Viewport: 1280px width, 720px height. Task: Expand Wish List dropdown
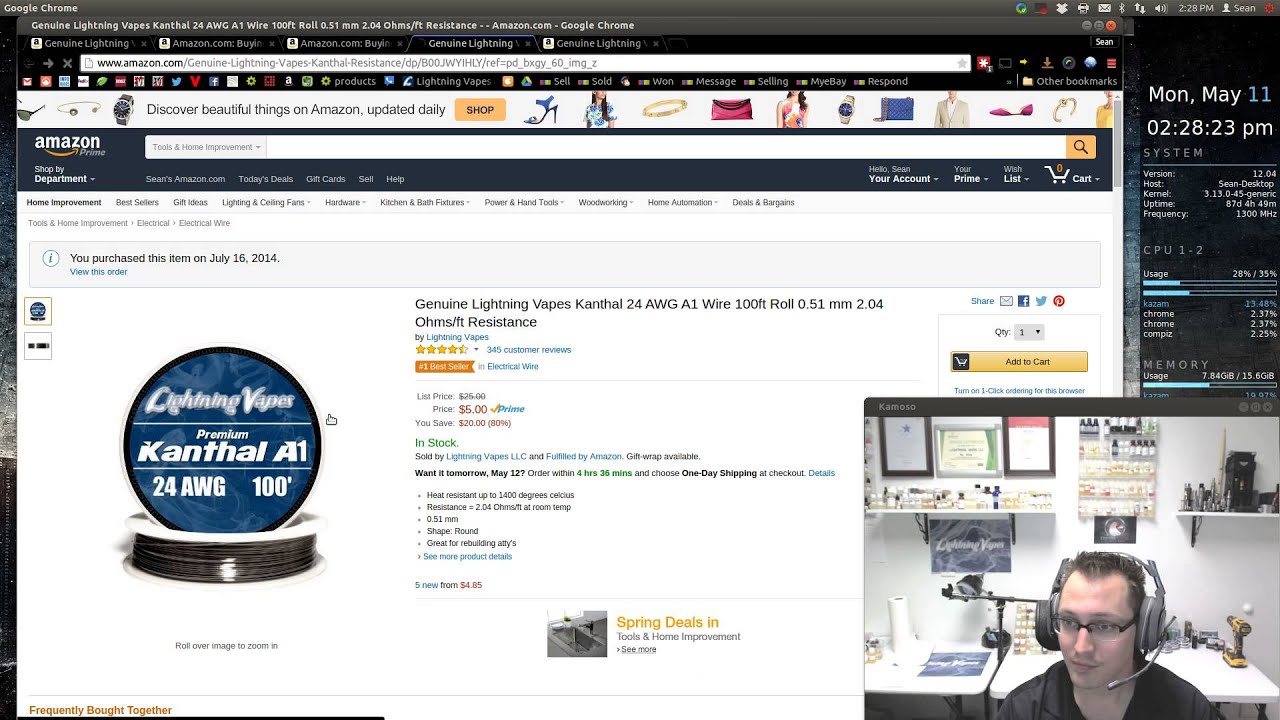pos(1016,175)
